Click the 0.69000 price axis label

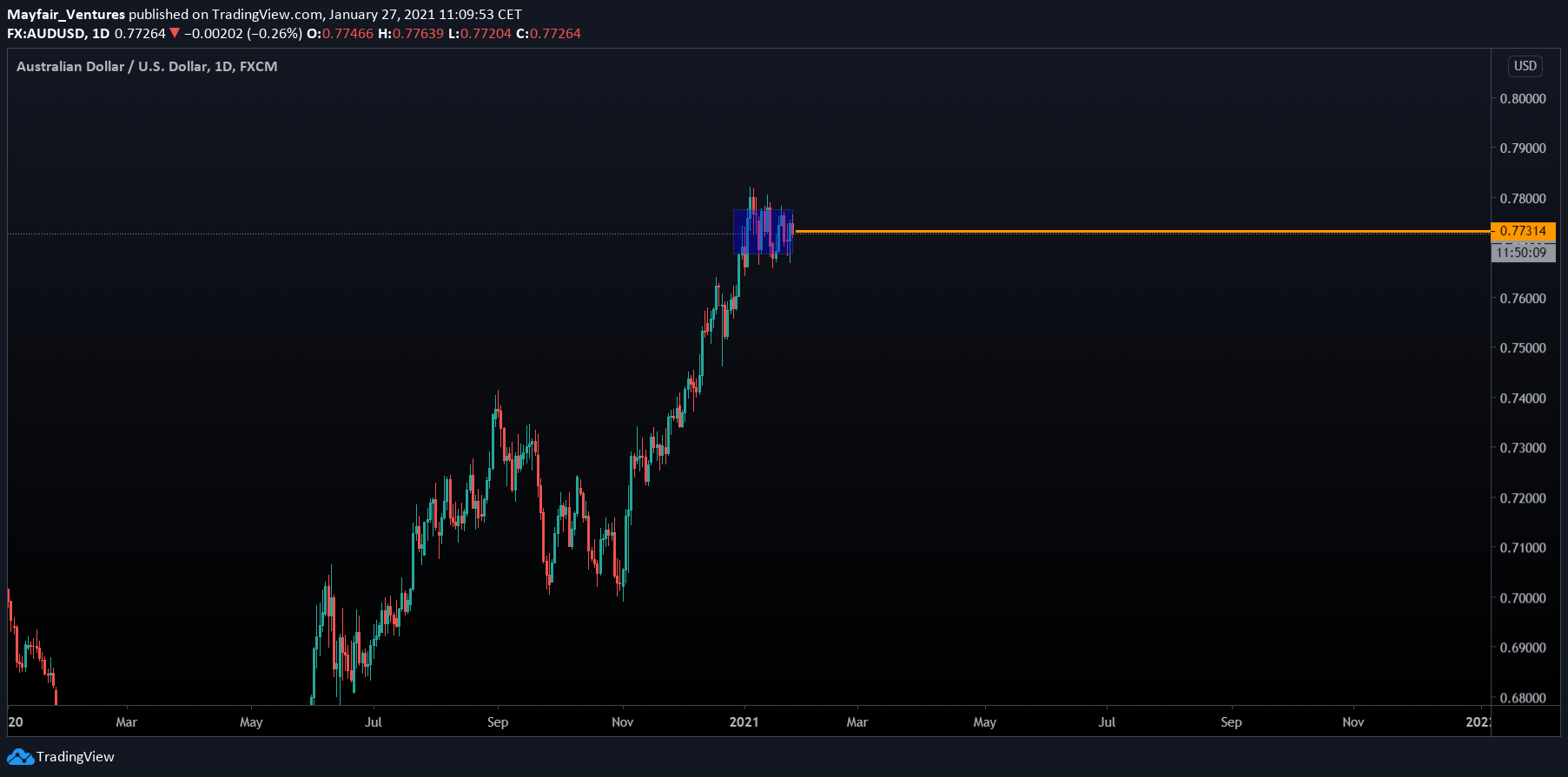pos(1523,648)
